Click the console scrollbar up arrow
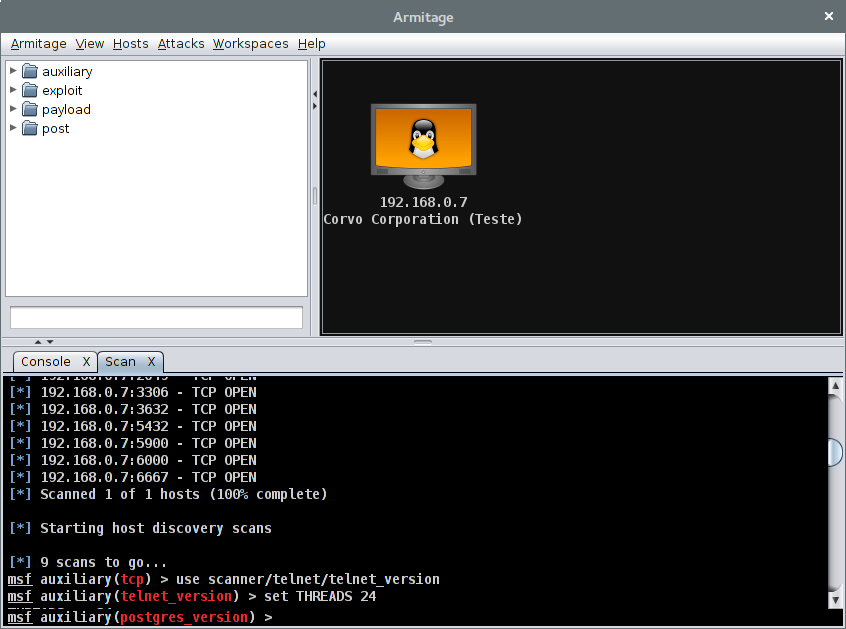The image size is (846, 629). 835,385
